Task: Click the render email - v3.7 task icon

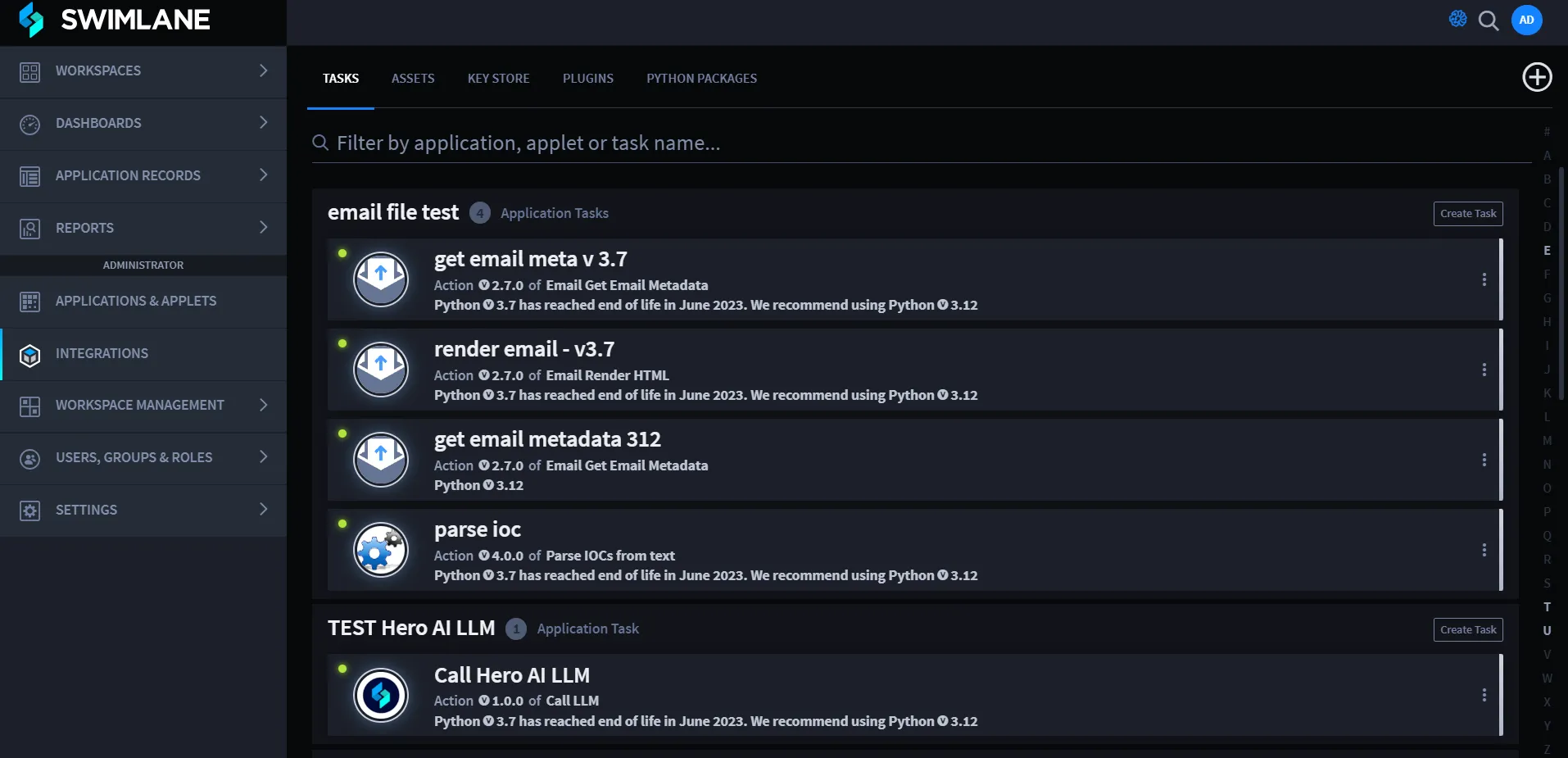Action: 381,370
